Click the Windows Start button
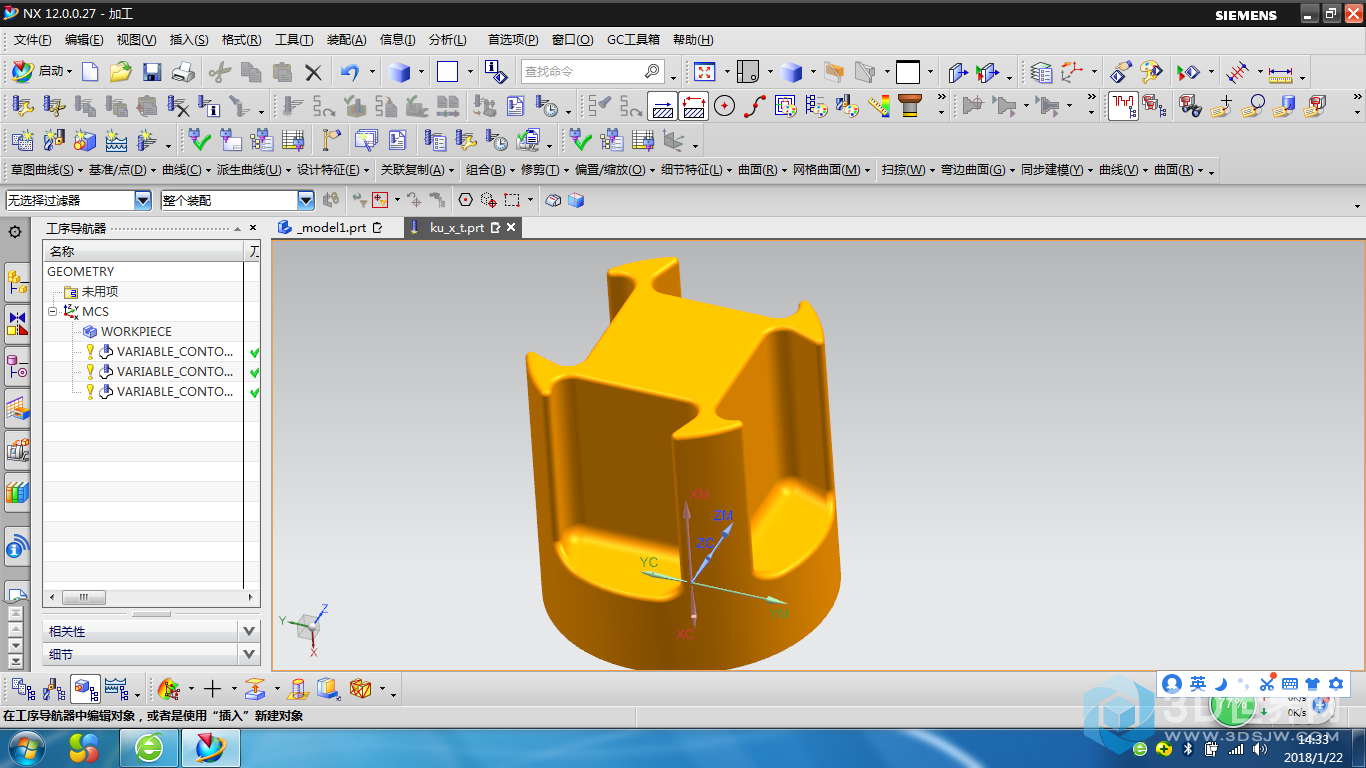The width and height of the screenshot is (1366, 768). (x=26, y=747)
